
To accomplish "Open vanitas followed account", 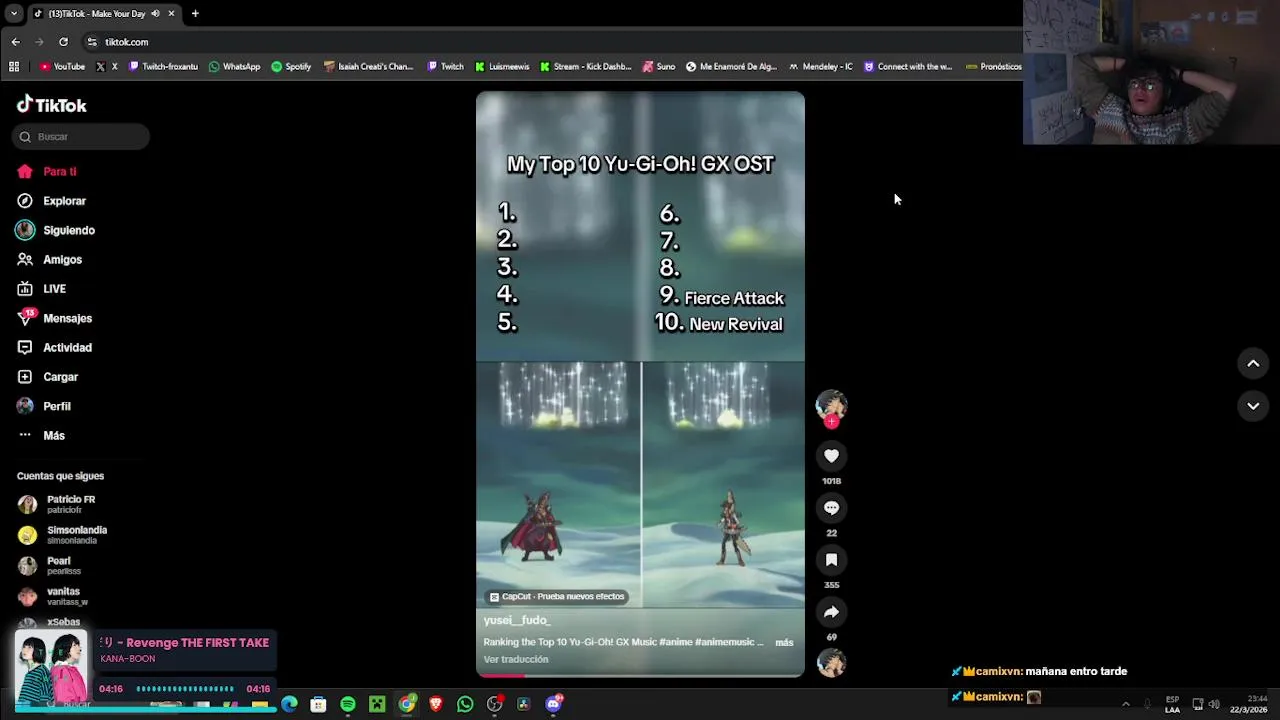I will [x=53, y=596].
